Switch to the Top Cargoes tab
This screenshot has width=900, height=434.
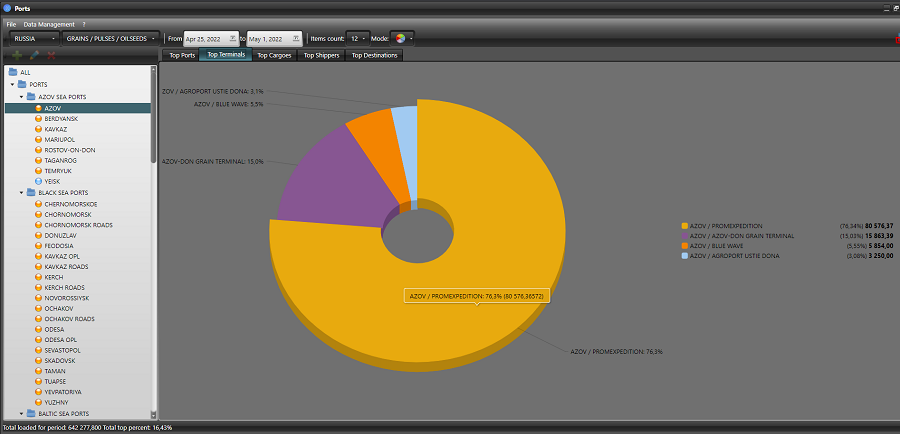274,56
